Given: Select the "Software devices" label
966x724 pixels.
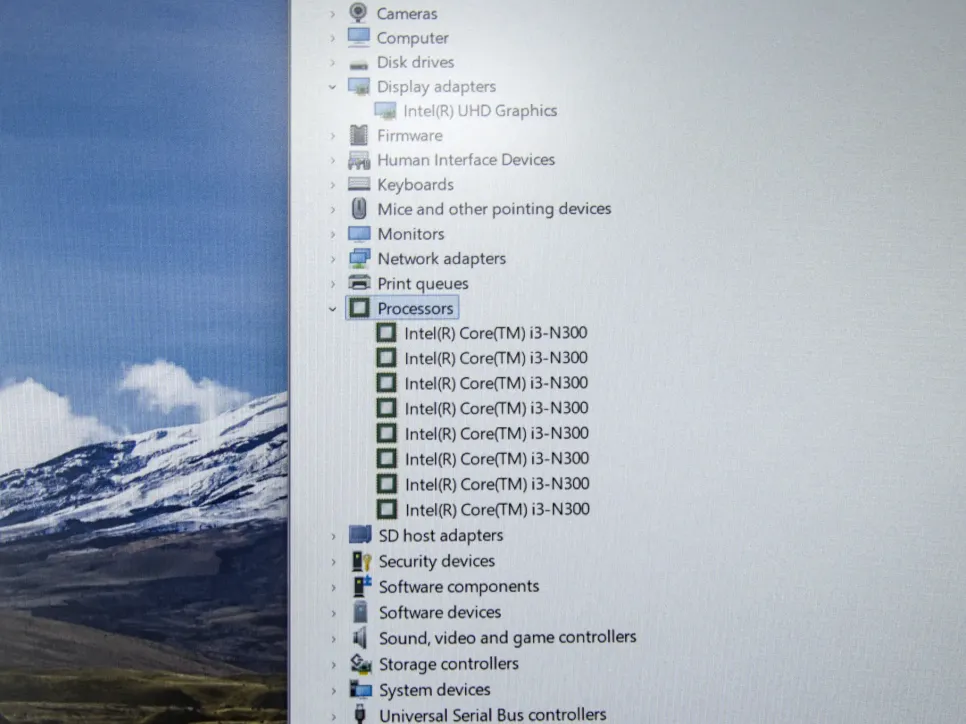Looking at the screenshot, I should click(x=439, y=612).
